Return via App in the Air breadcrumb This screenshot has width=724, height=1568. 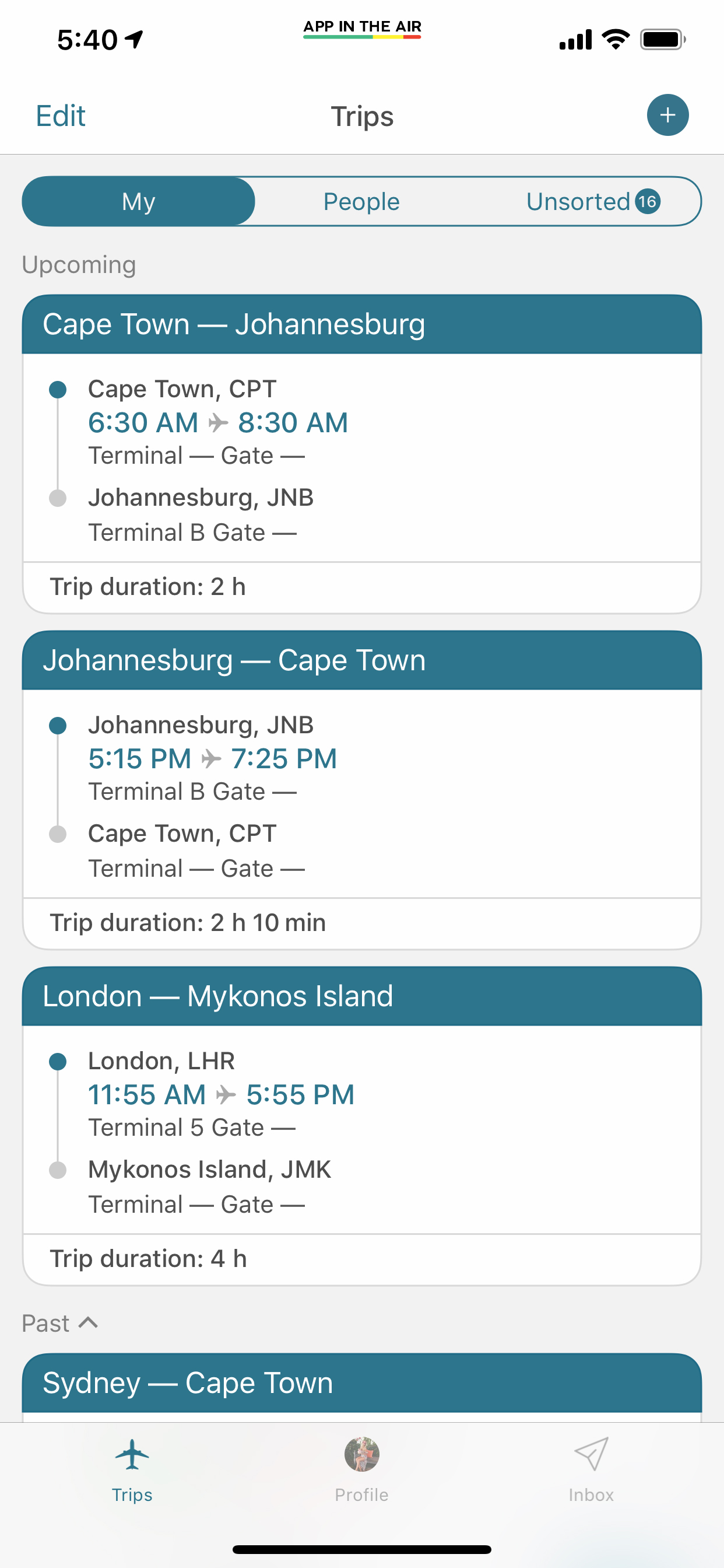point(362,27)
